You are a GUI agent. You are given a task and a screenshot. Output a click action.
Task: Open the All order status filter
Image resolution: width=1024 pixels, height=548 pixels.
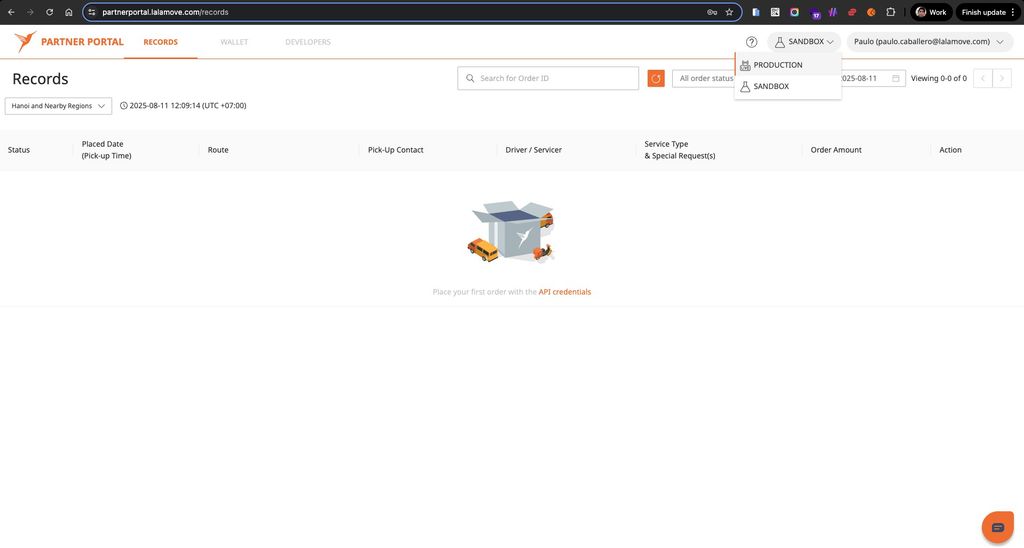(704, 78)
